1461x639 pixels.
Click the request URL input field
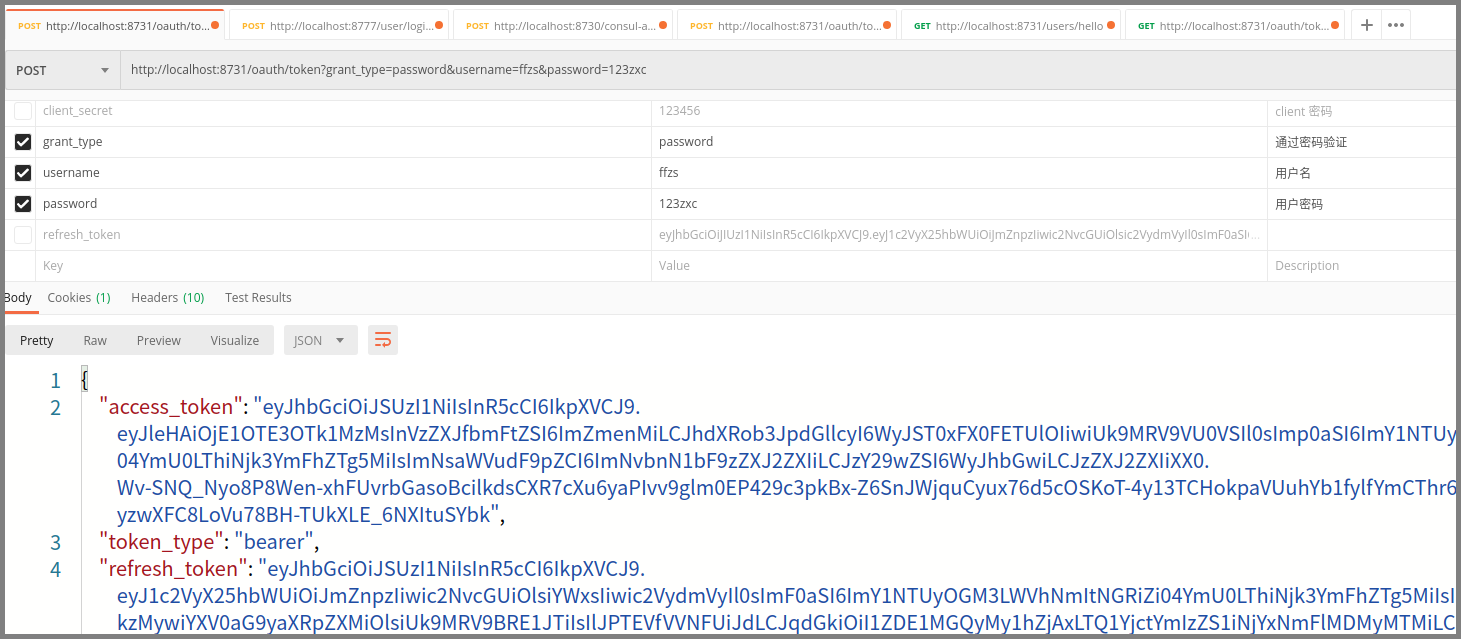click(x=788, y=70)
